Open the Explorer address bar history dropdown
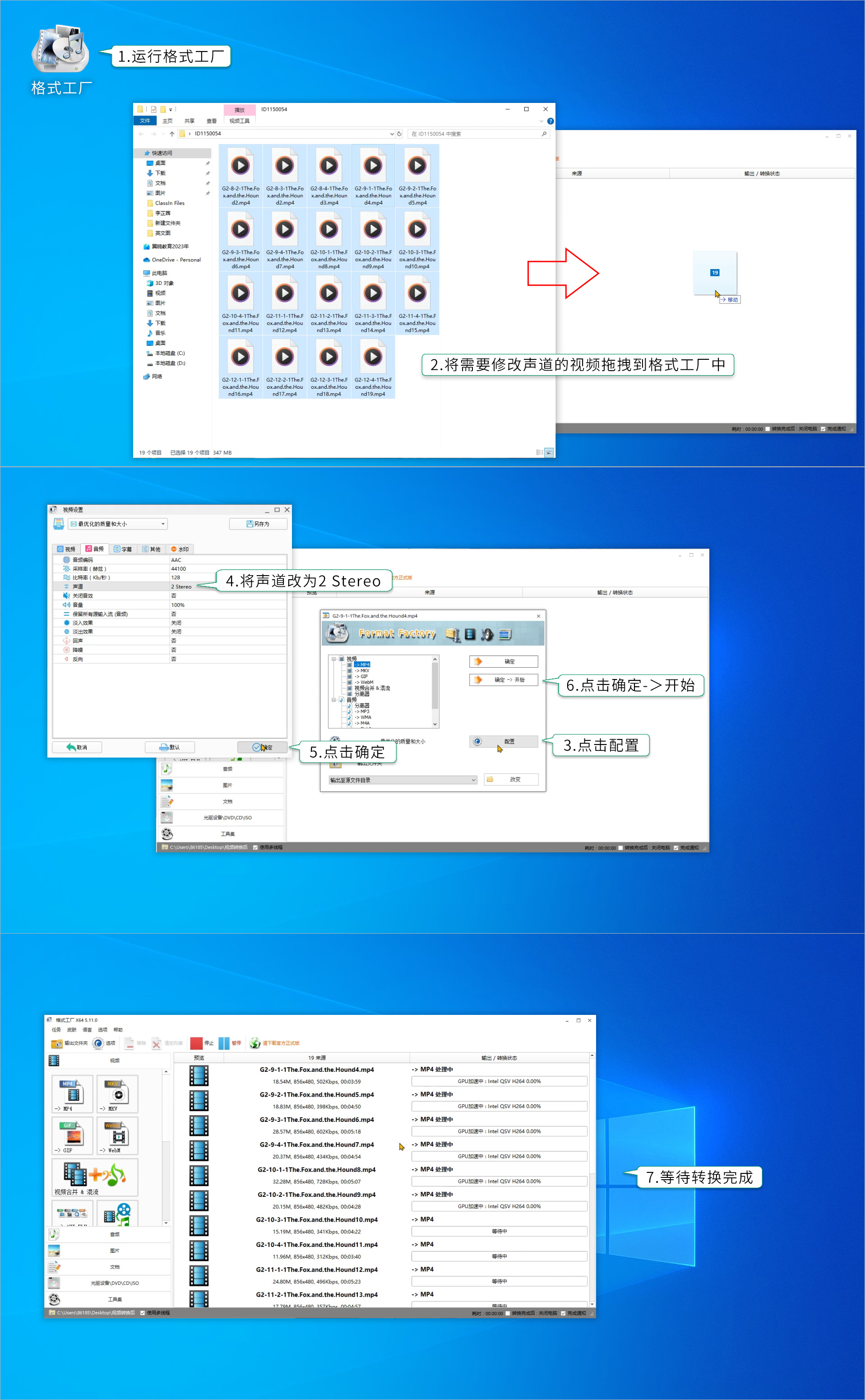The image size is (865, 1400). point(392,134)
